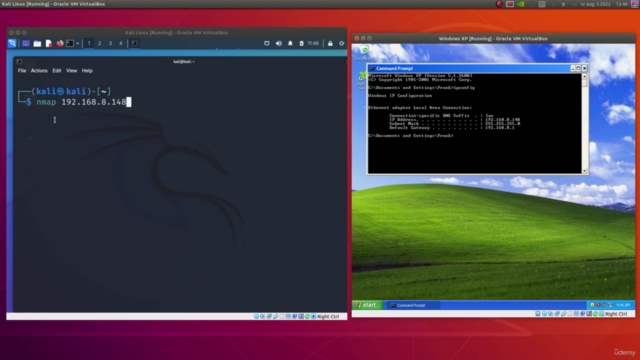640x360 pixels.
Task: Close the Windows XP VirtualBox window
Action: [356, 38]
